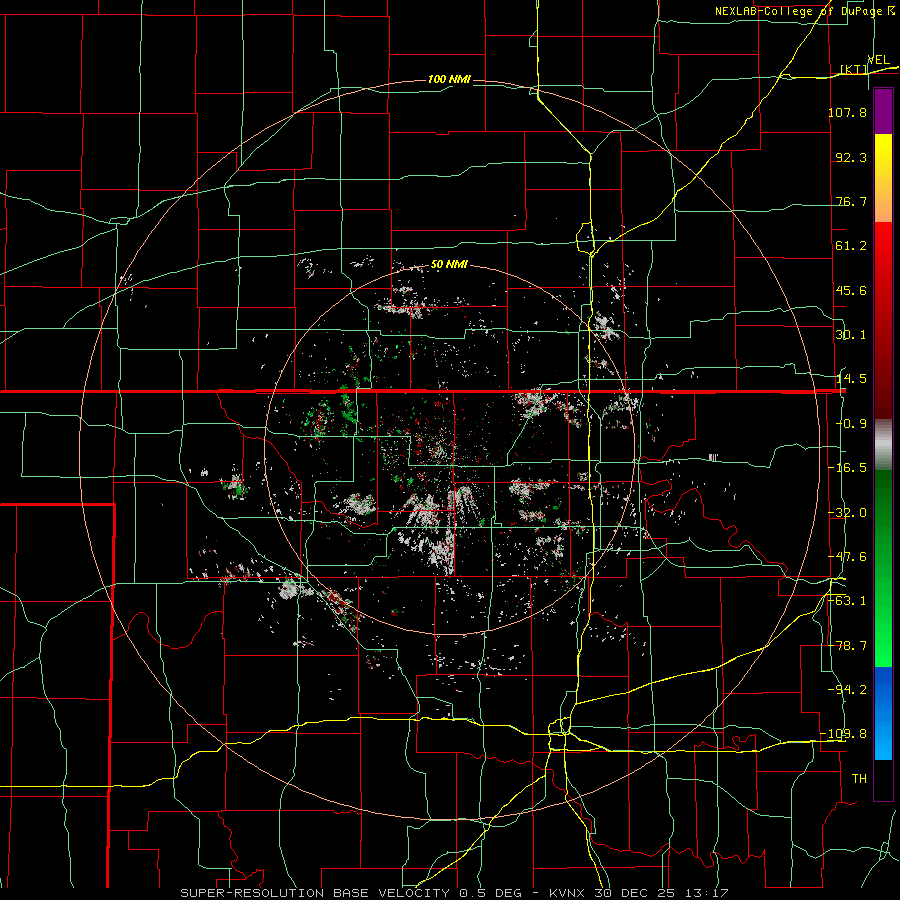Click the 50 NMI range ring label

click(x=449, y=265)
